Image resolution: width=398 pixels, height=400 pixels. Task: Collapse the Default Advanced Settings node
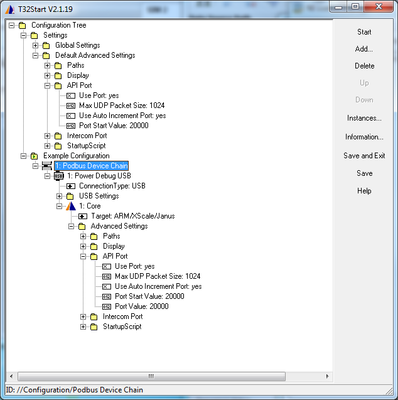pos(35,55)
